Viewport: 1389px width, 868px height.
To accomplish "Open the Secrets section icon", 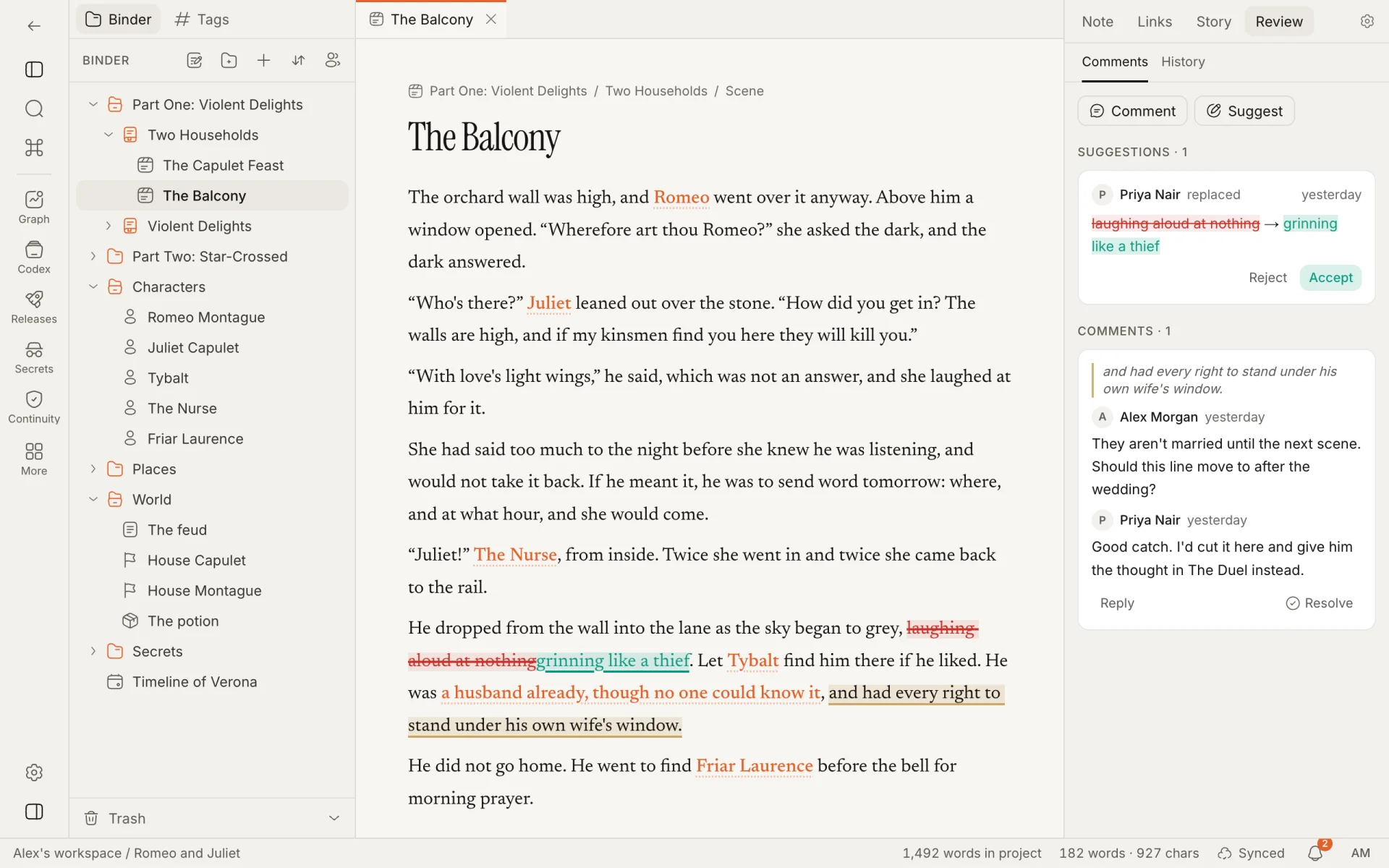I will [x=34, y=357].
